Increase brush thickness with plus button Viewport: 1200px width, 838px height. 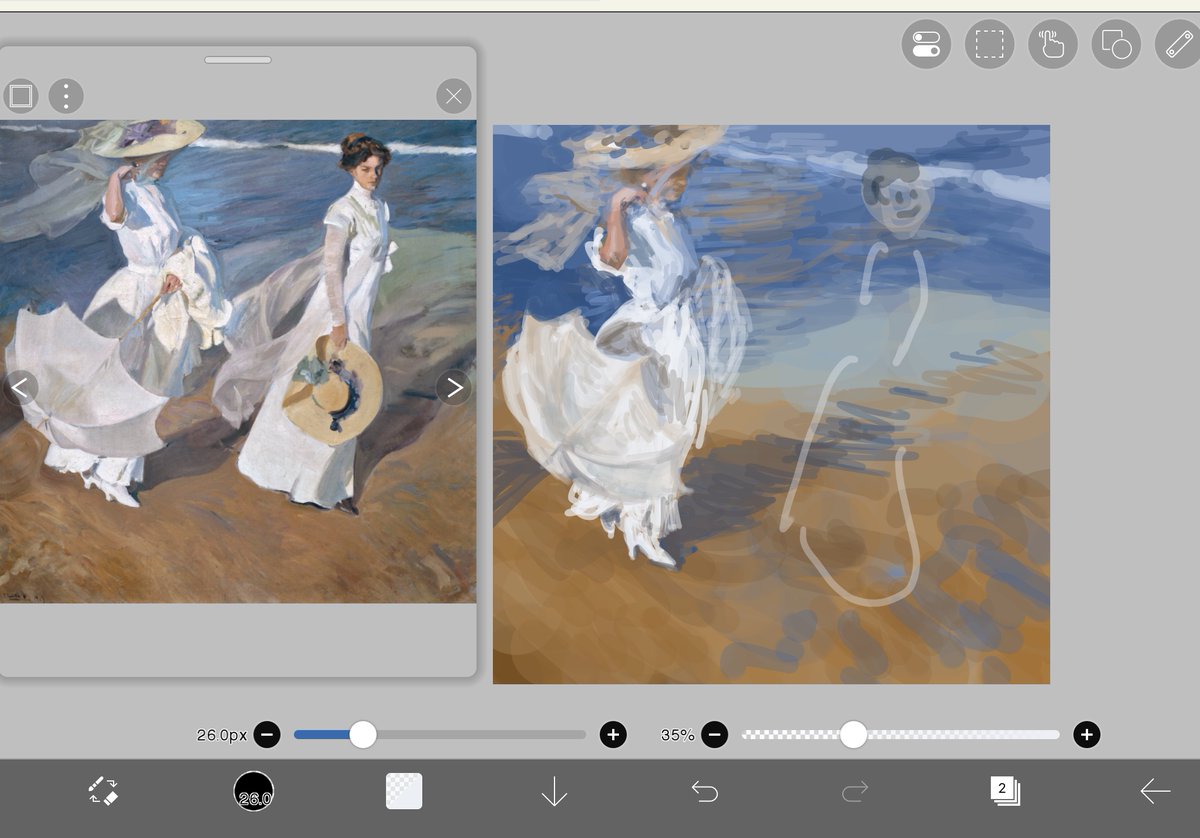[613, 735]
